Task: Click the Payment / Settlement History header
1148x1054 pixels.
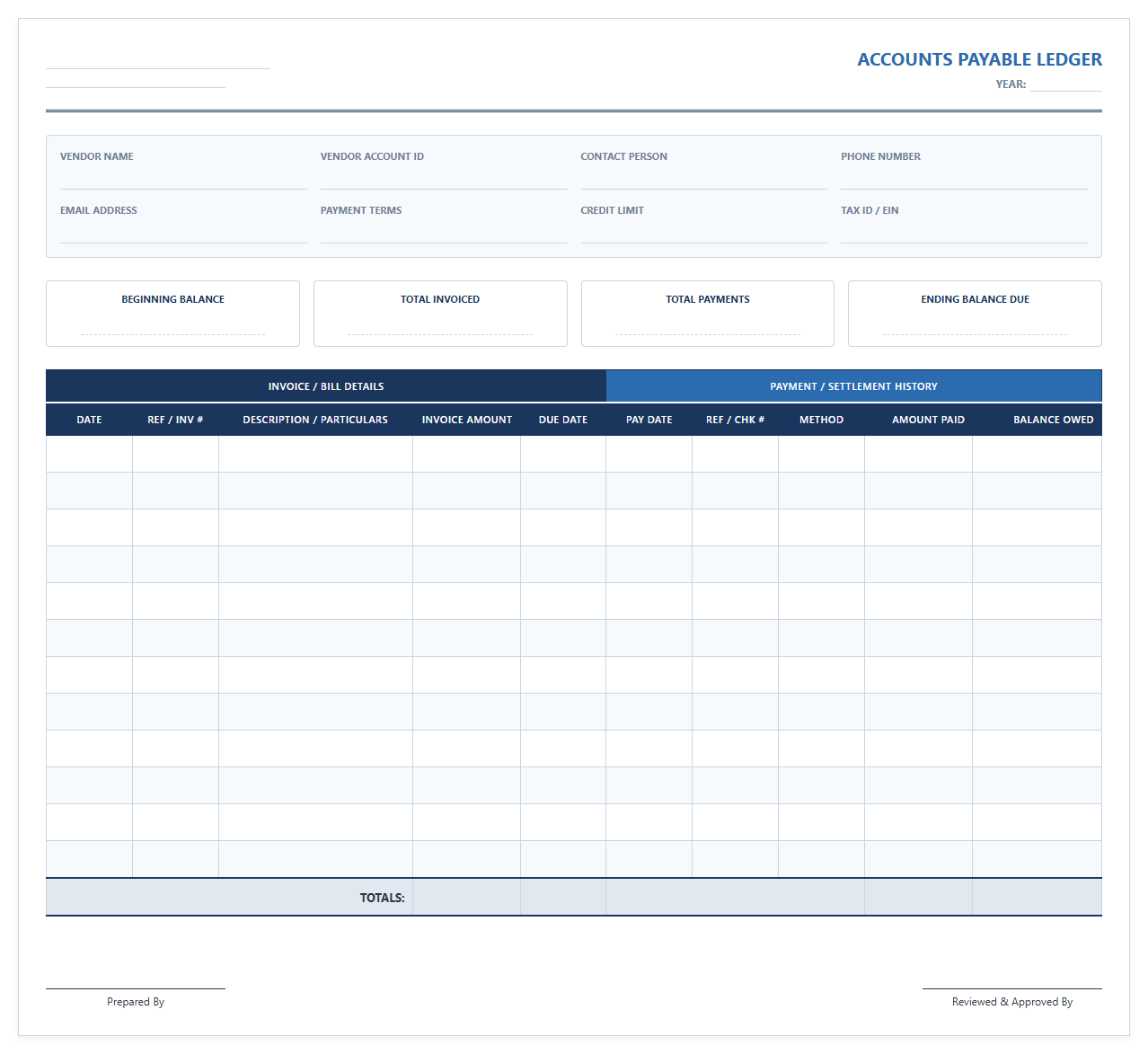Action: coord(854,385)
